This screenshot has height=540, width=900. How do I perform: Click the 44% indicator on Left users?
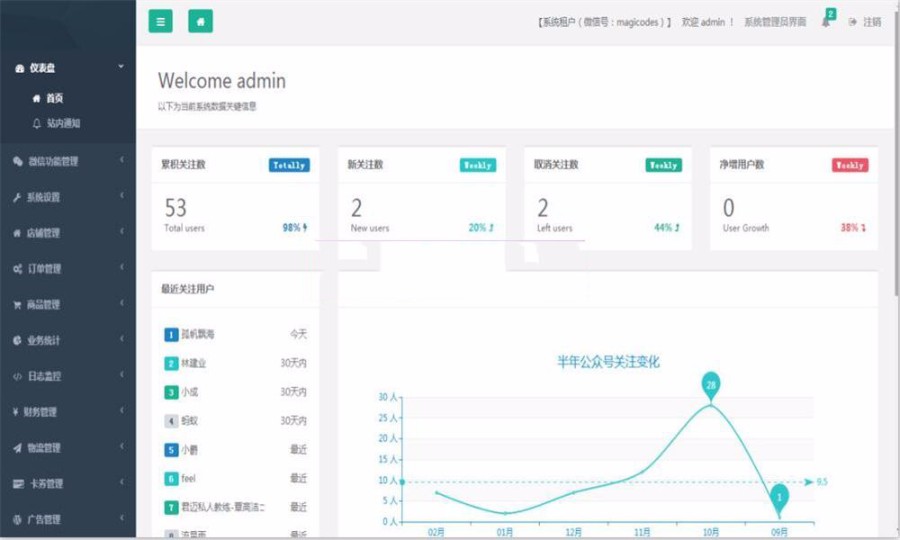667,228
